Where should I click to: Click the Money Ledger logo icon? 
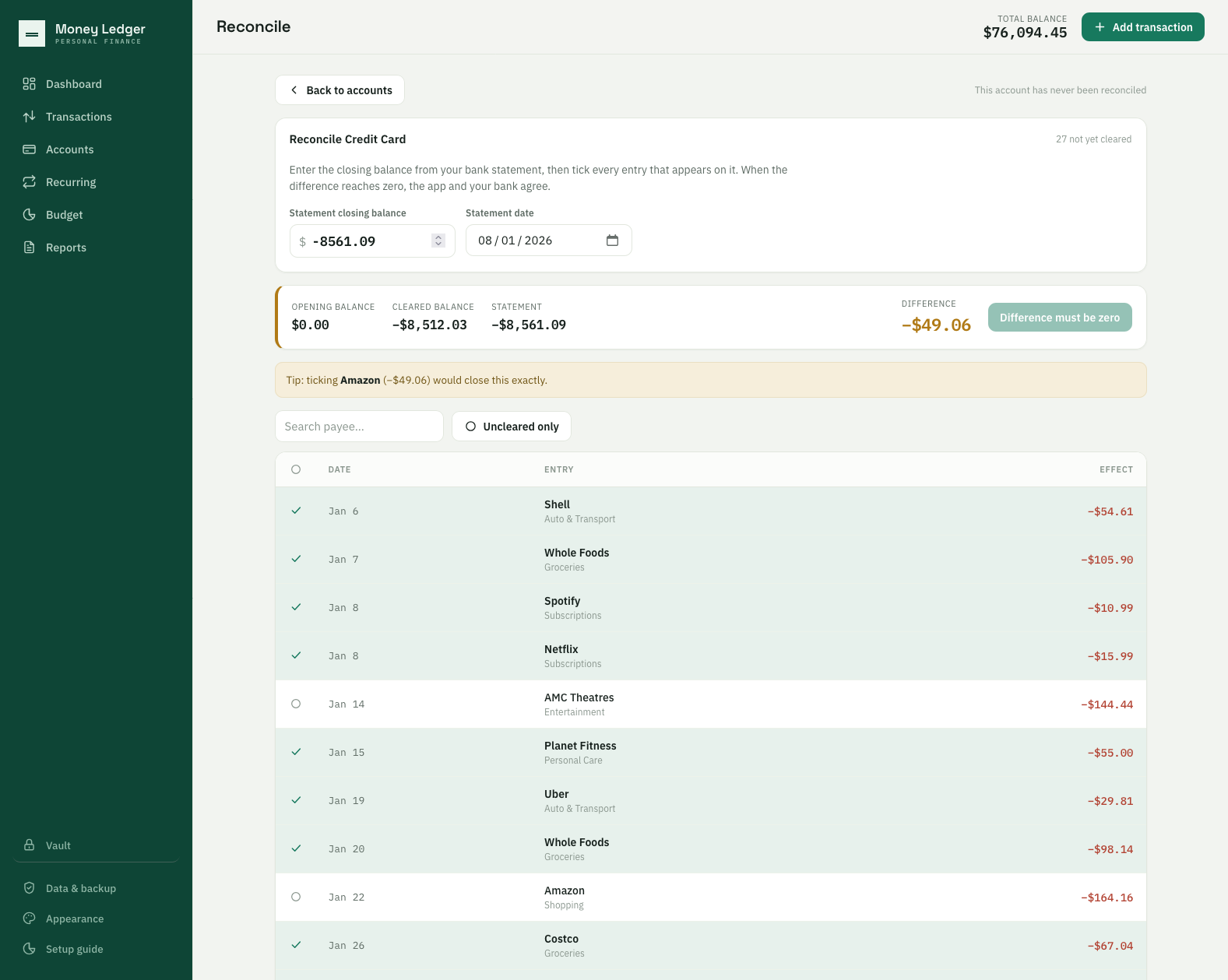point(32,33)
